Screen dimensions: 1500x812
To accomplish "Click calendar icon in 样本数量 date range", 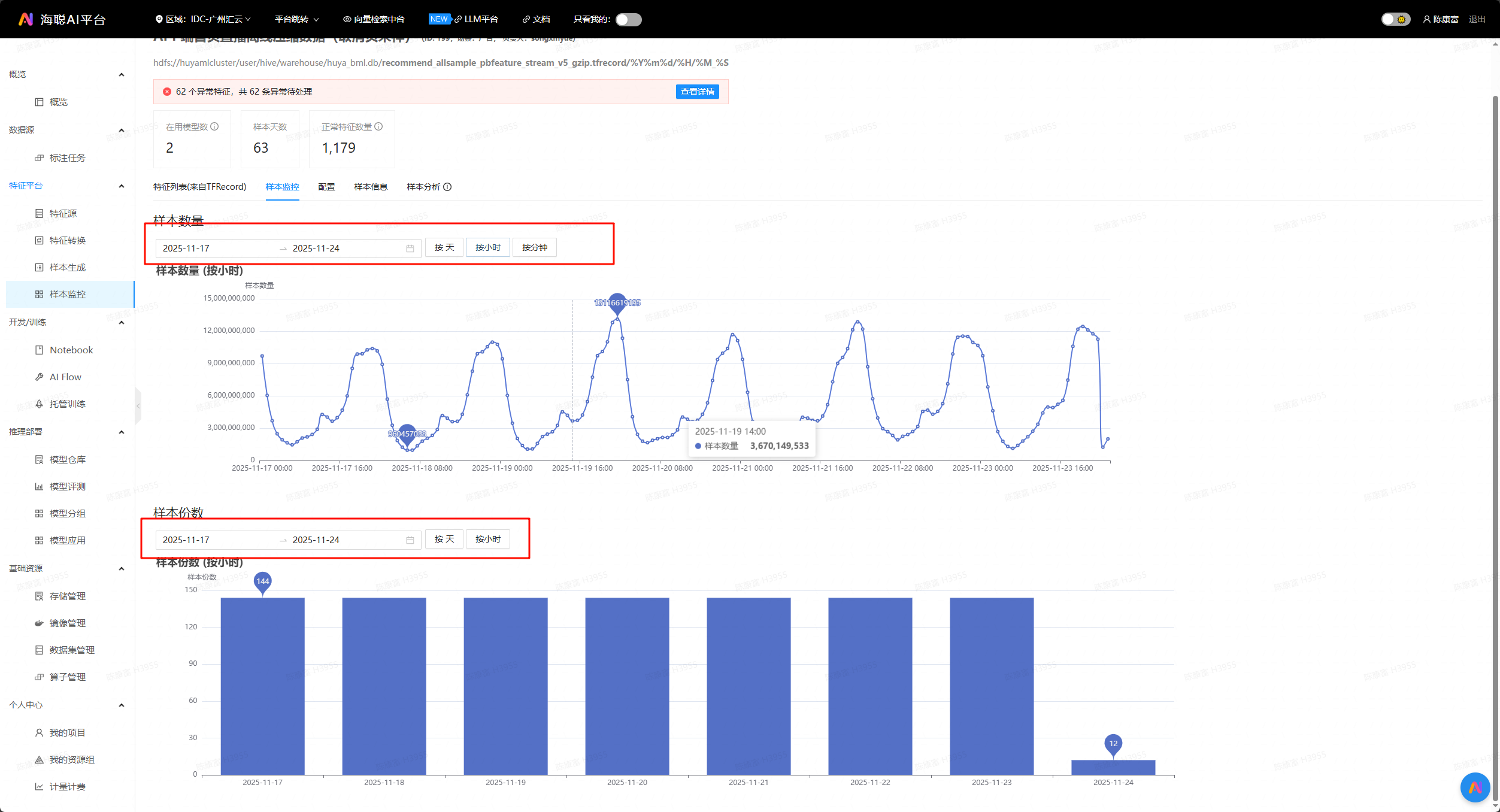I will click(x=410, y=249).
